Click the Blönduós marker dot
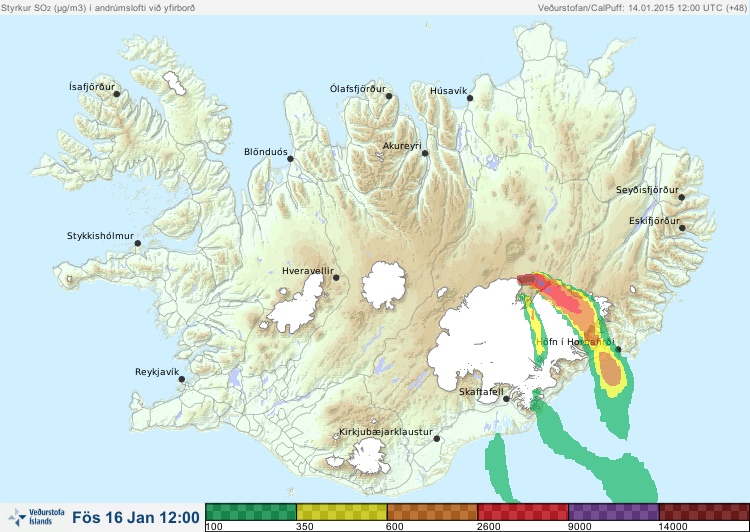The height and width of the screenshot is (532, 750). click(x=290, y=158)
